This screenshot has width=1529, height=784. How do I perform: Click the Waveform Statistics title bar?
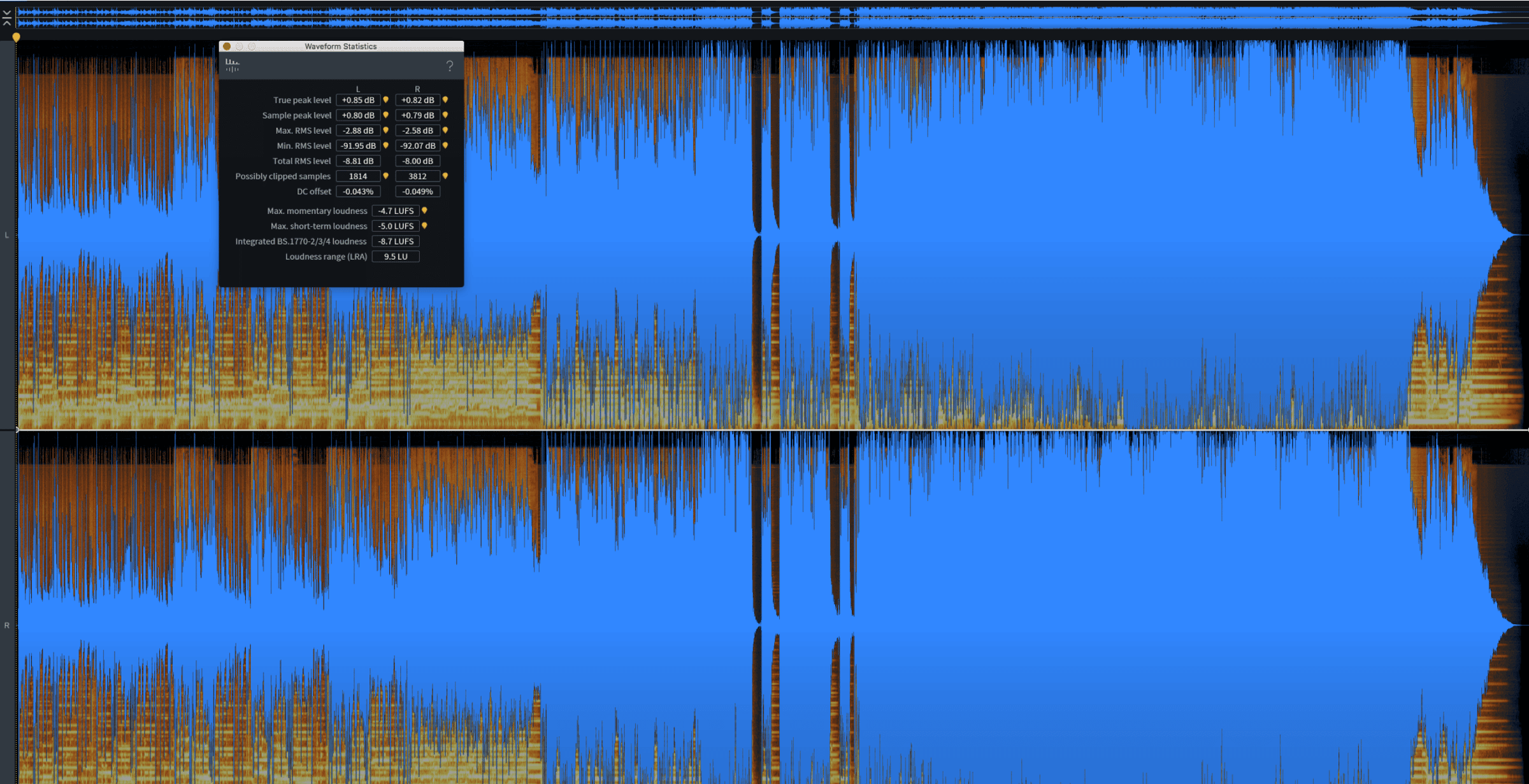[341, 46]
